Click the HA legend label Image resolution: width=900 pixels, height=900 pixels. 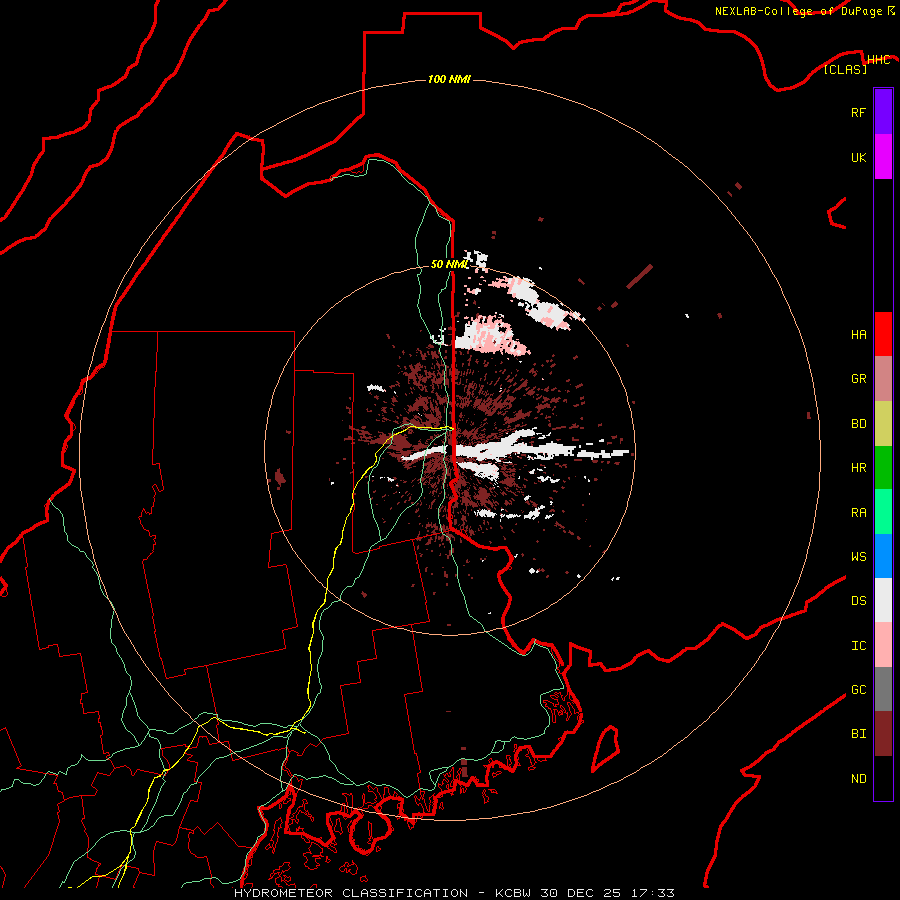(859, 334)
